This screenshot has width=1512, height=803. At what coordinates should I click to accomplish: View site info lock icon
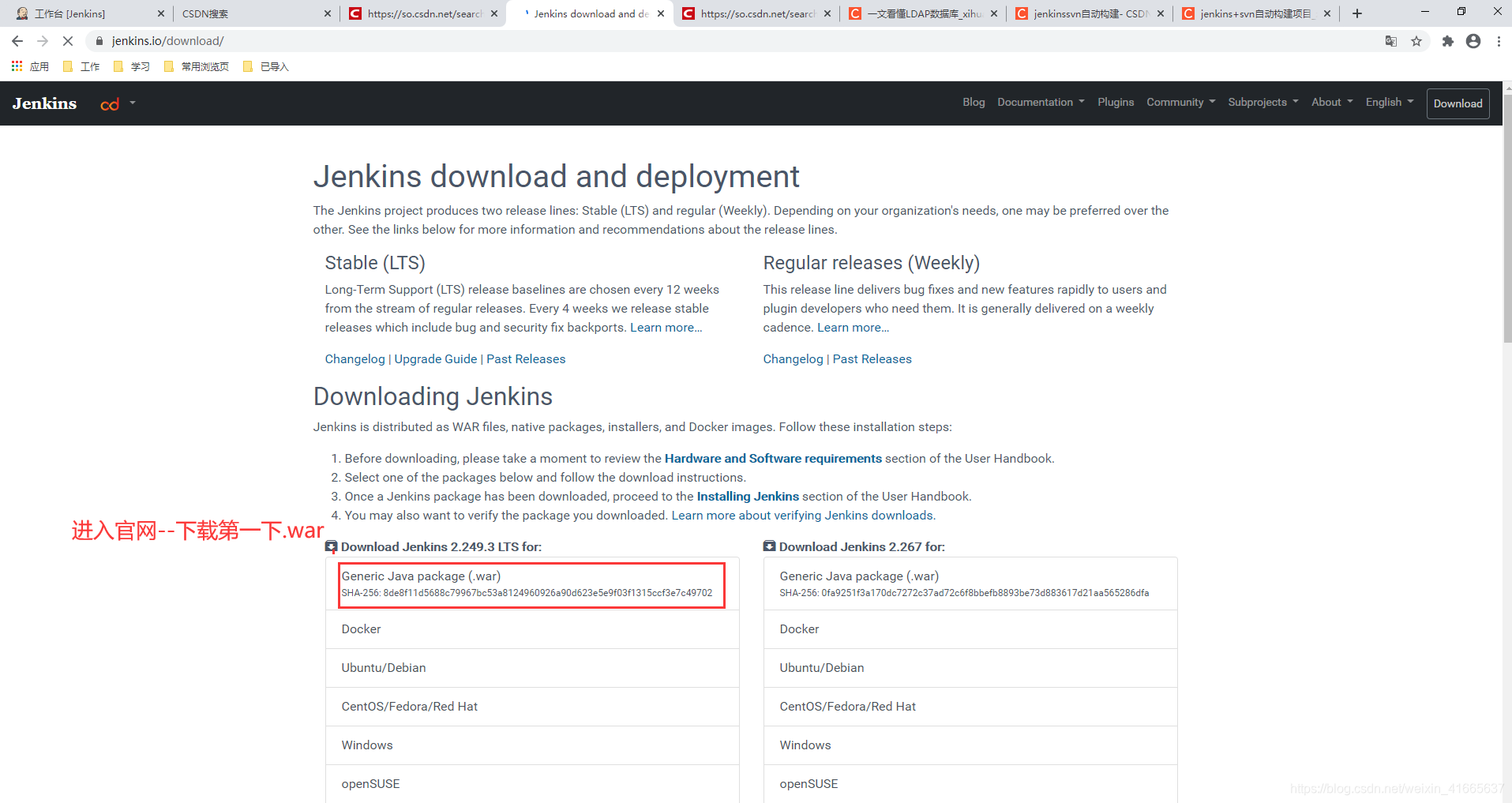coord(99,41)
